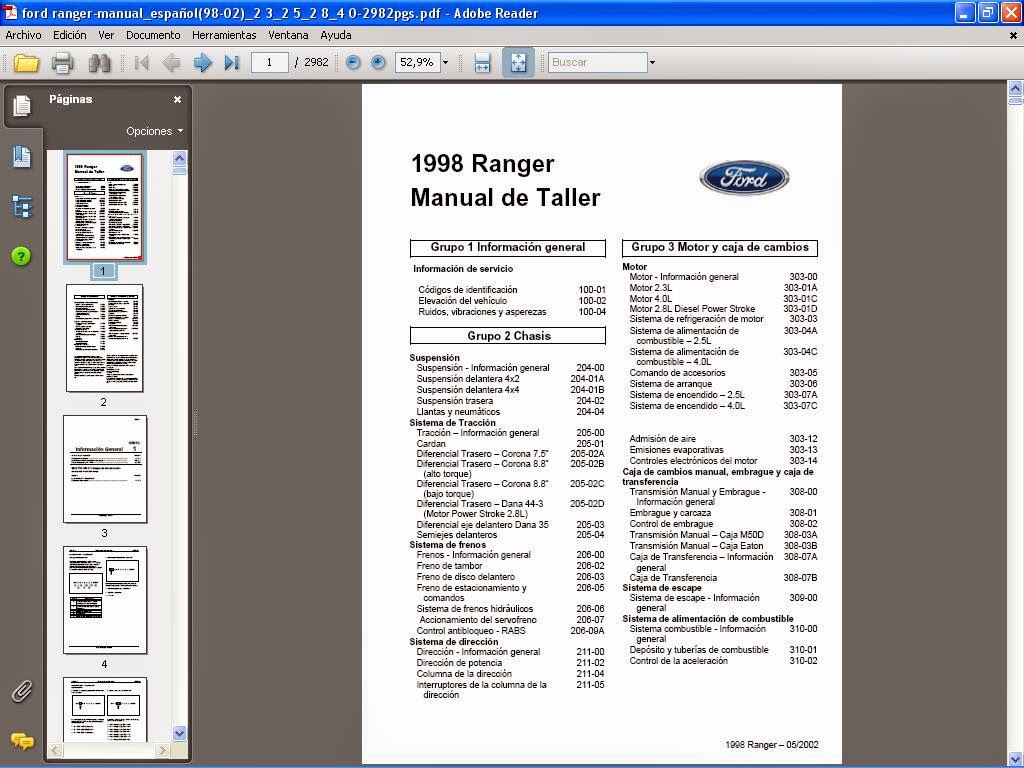Click the zoom value field 52,9%

tap(417, 63)
